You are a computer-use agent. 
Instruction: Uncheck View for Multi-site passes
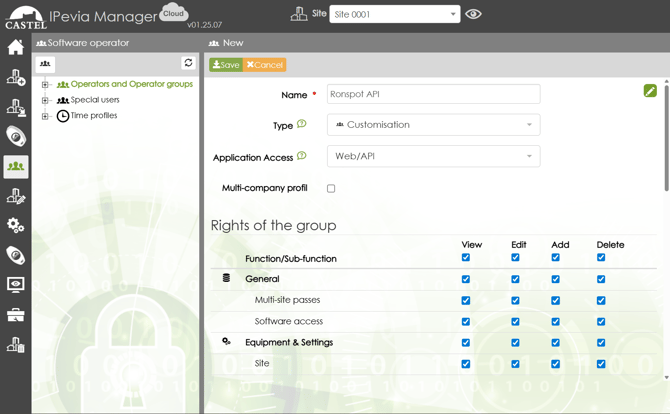click(x=465, y=300)
